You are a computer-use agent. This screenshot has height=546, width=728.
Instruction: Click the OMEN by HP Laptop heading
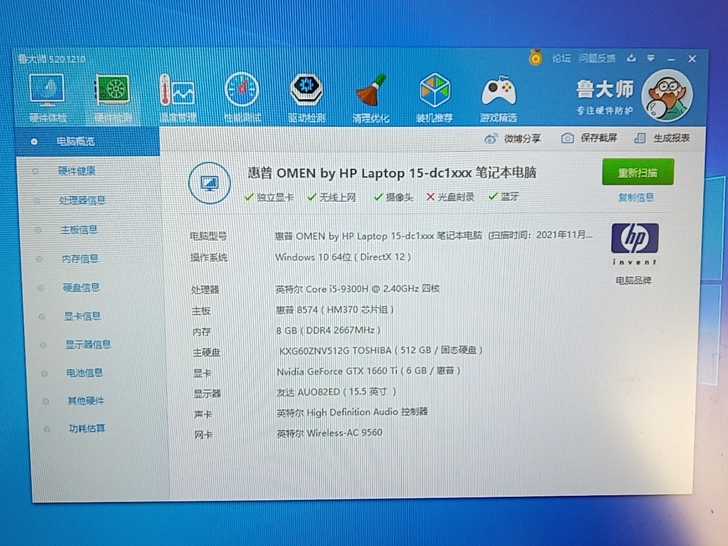point(391,173)
